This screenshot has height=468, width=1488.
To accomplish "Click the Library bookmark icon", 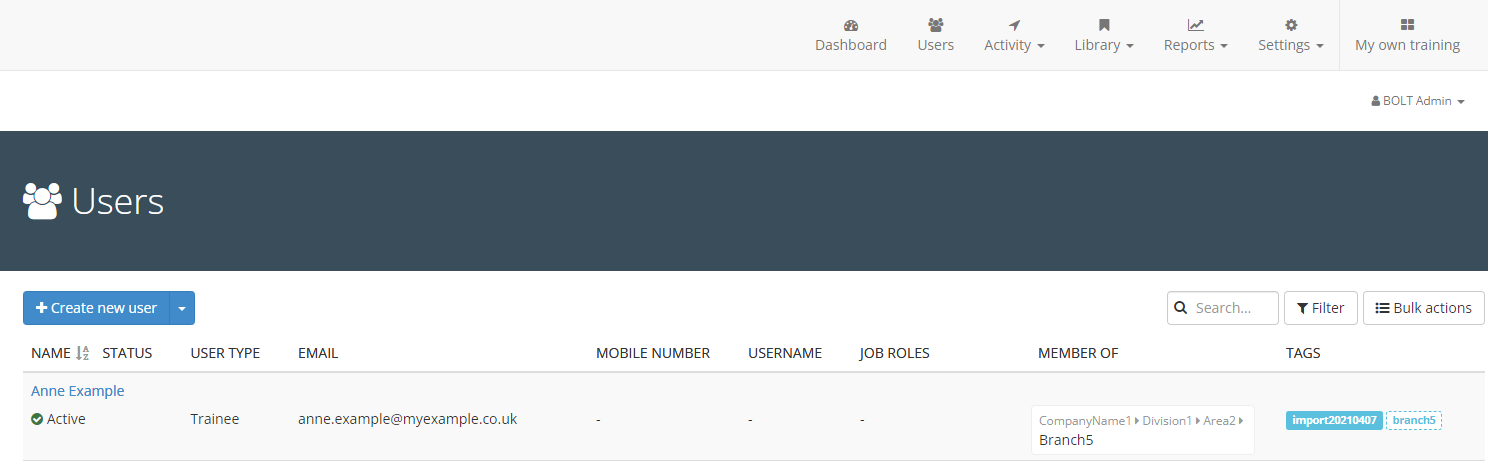I will 1104,25.
